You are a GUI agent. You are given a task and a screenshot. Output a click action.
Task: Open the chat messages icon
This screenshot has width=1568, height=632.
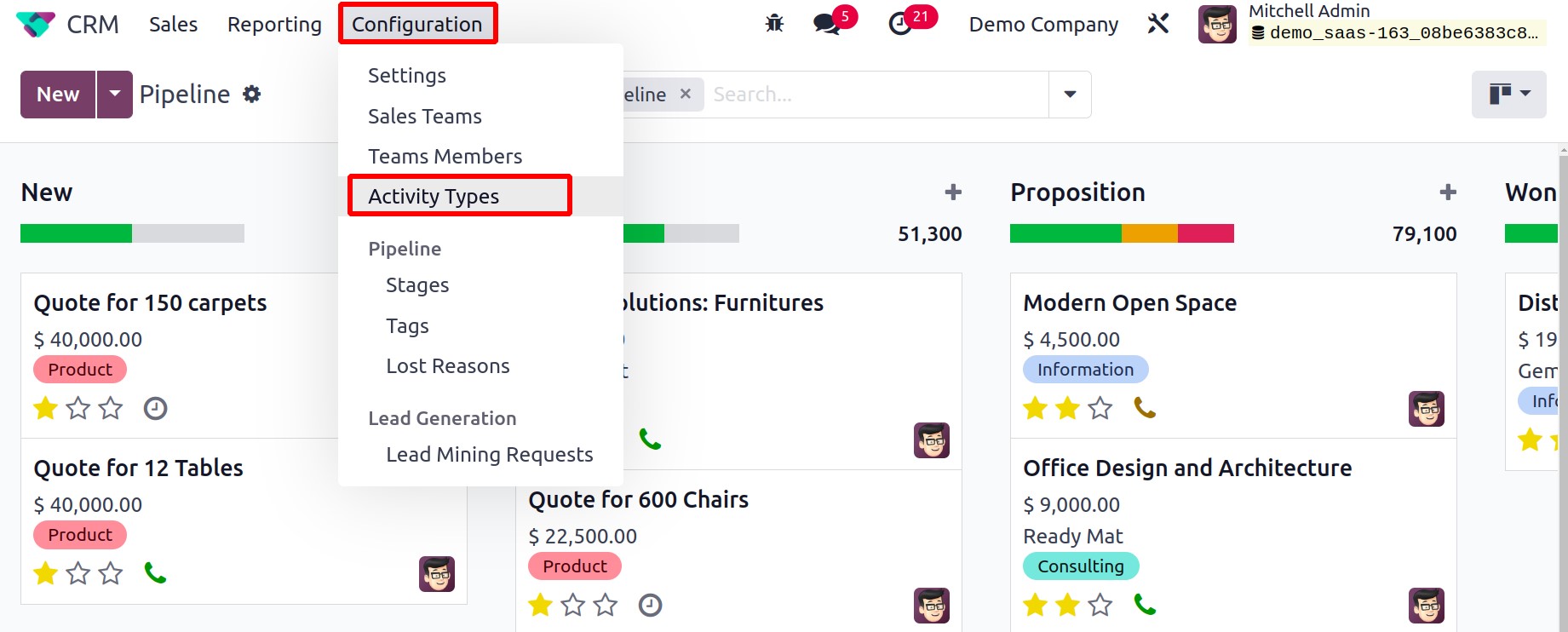coord(827,24)
